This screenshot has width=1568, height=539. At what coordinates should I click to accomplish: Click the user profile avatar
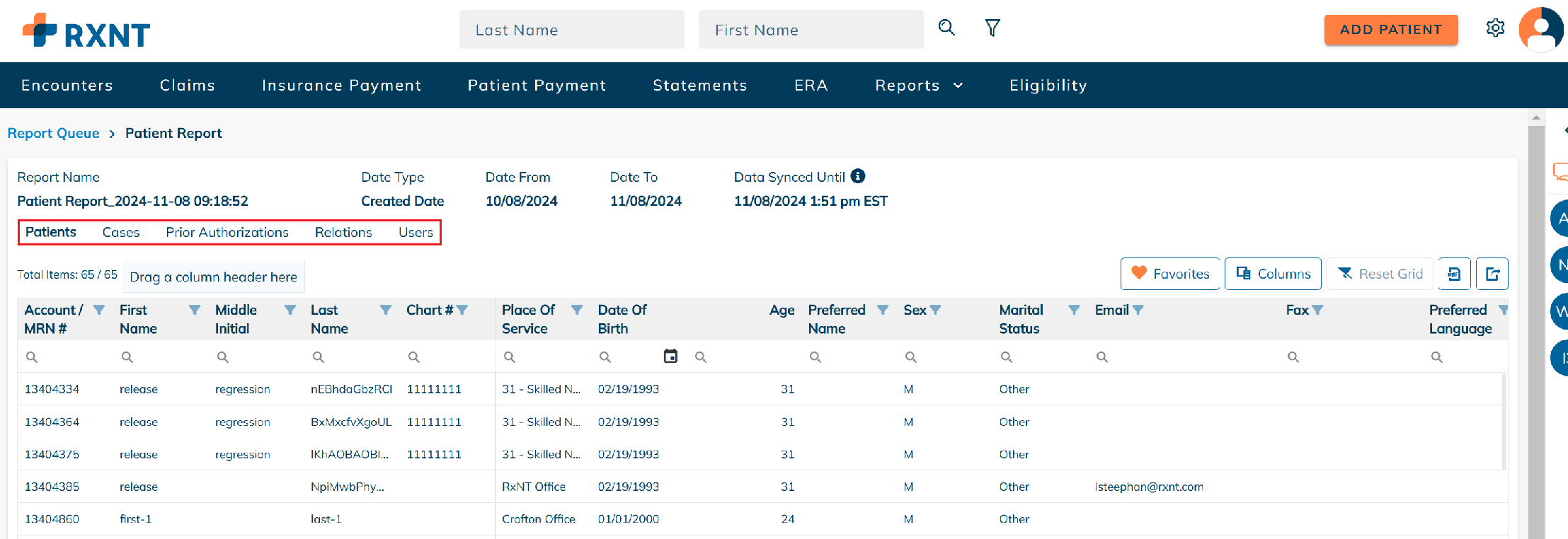(x=1540, y=29)
